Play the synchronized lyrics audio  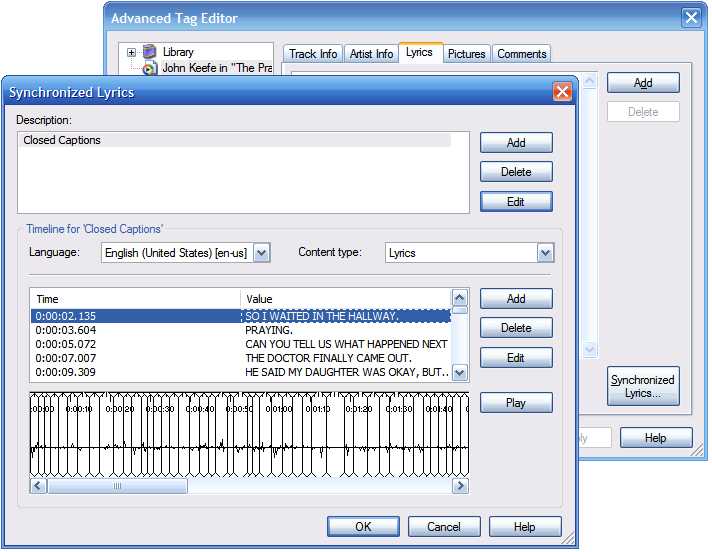click(x=516, y=403)
